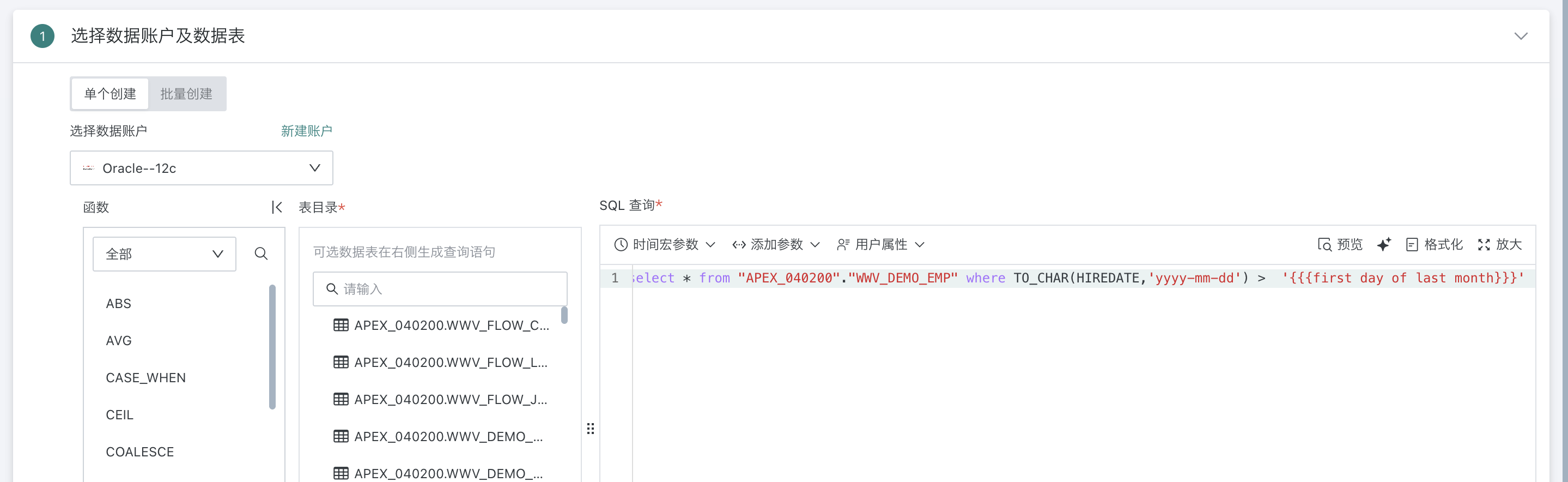
Task: Click the panel splitter drag handle
Action: click(x=591, y=429)
